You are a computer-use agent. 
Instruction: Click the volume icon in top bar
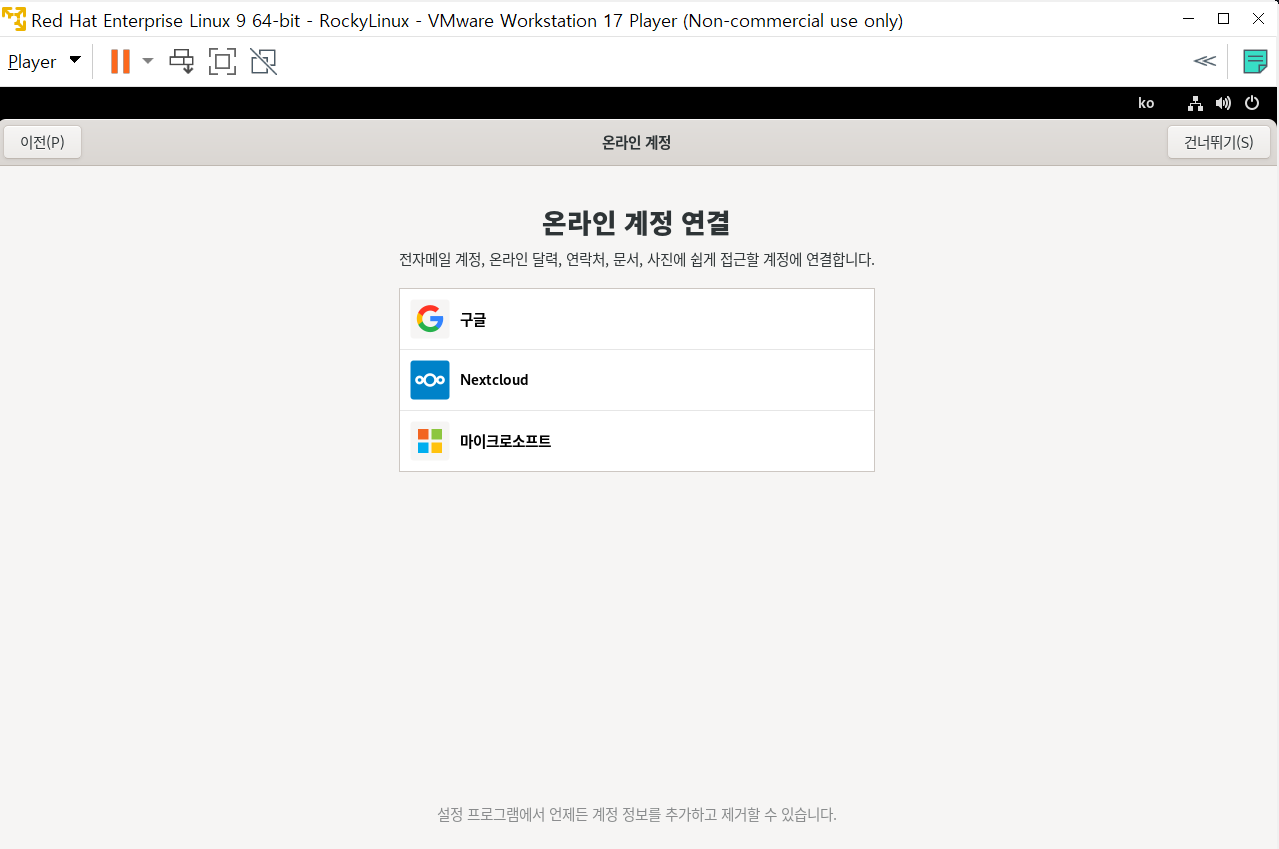1223,103
